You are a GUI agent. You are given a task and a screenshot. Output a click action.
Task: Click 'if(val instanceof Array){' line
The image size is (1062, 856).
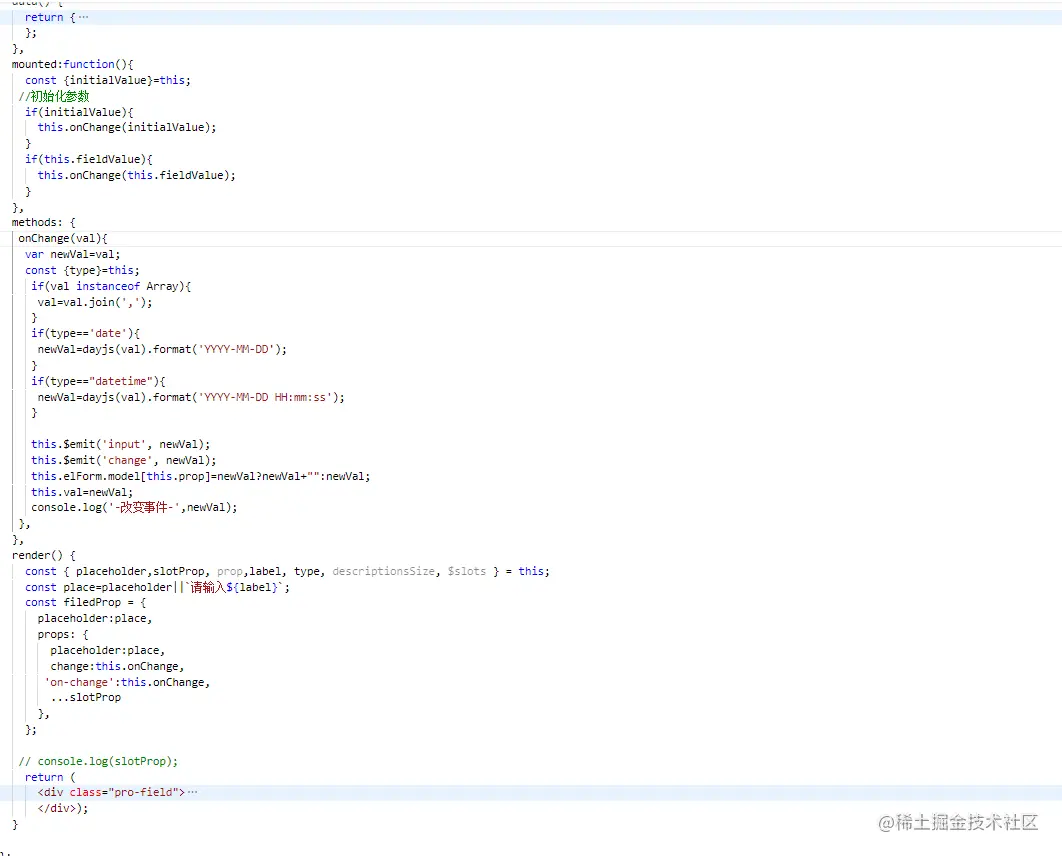pos(111,286)
